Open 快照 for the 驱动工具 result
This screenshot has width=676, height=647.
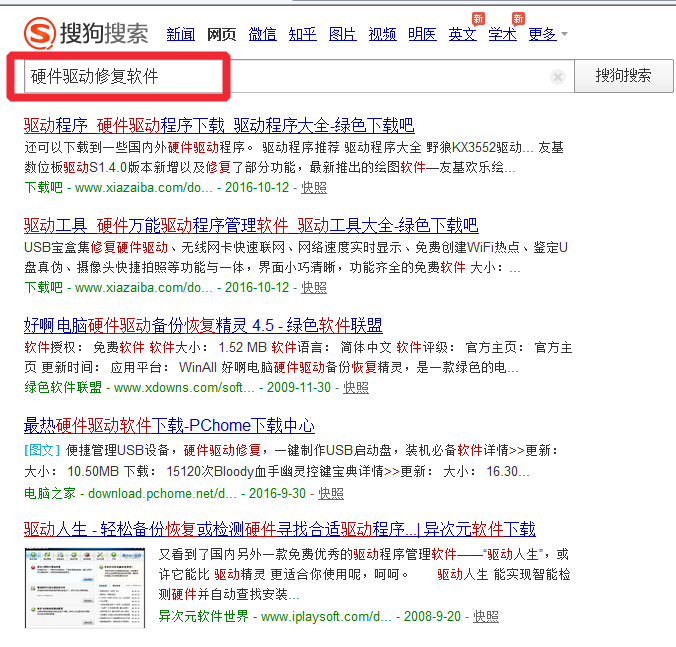pos(314,288)
